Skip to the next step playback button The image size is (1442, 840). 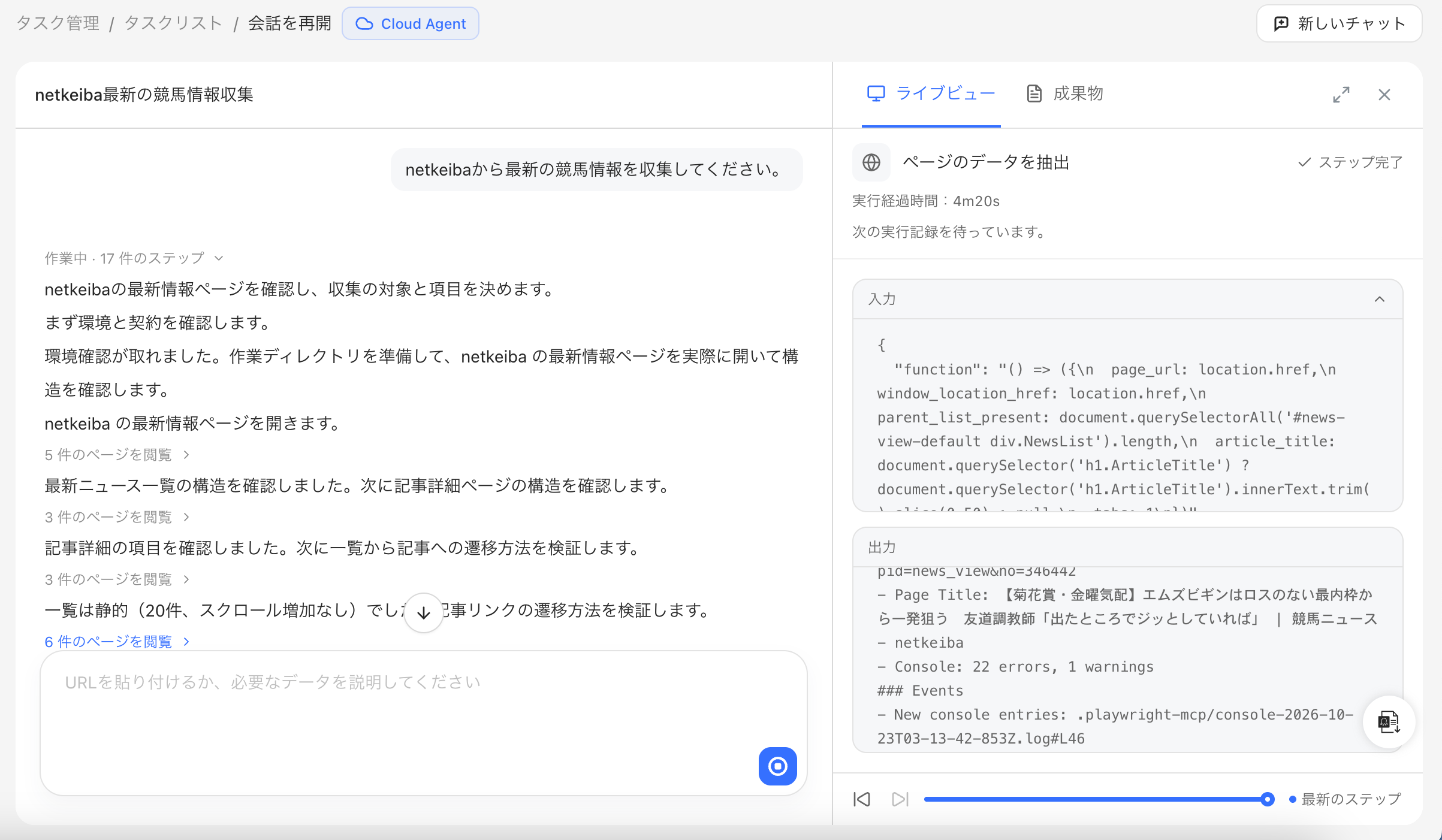[900, 799]
